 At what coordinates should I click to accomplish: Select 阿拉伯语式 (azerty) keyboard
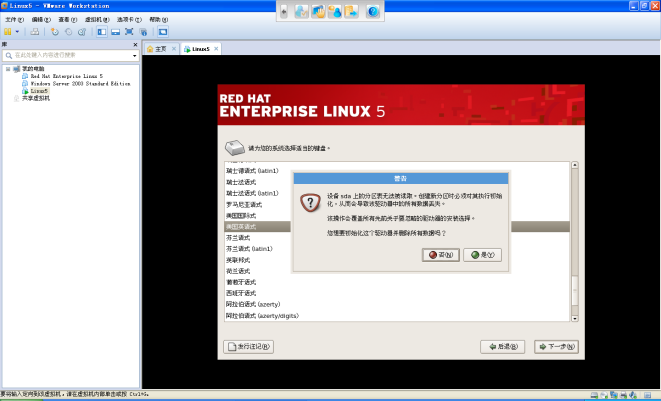253,304
